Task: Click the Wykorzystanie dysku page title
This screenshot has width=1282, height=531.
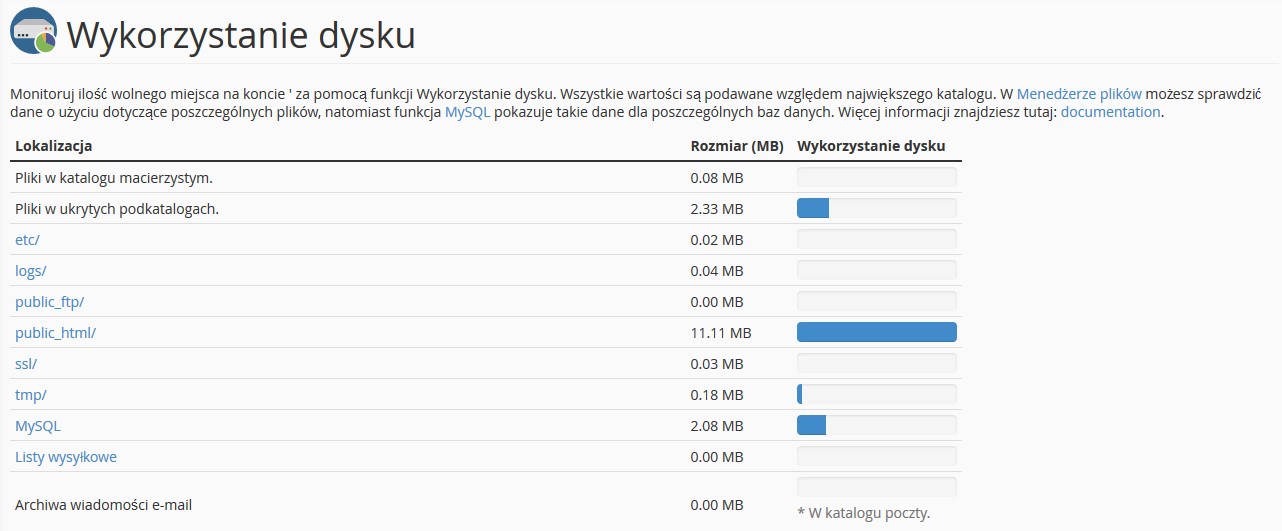Action: (241, 36)
